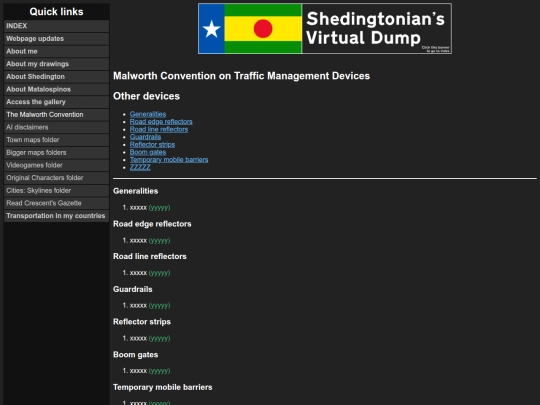Screen dimensions: 540x405
Task: Open AI disclaimers page
Action: (x=56, y=127)
